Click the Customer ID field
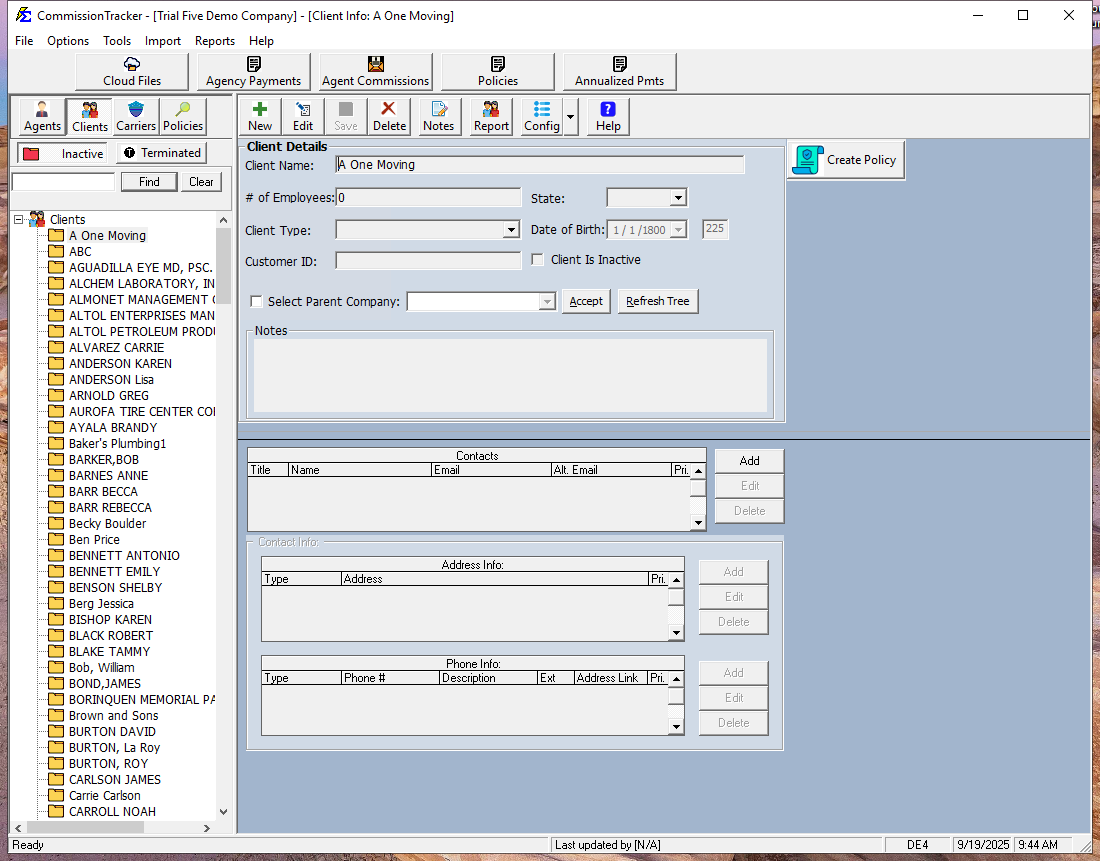 [x=428, y=261]
